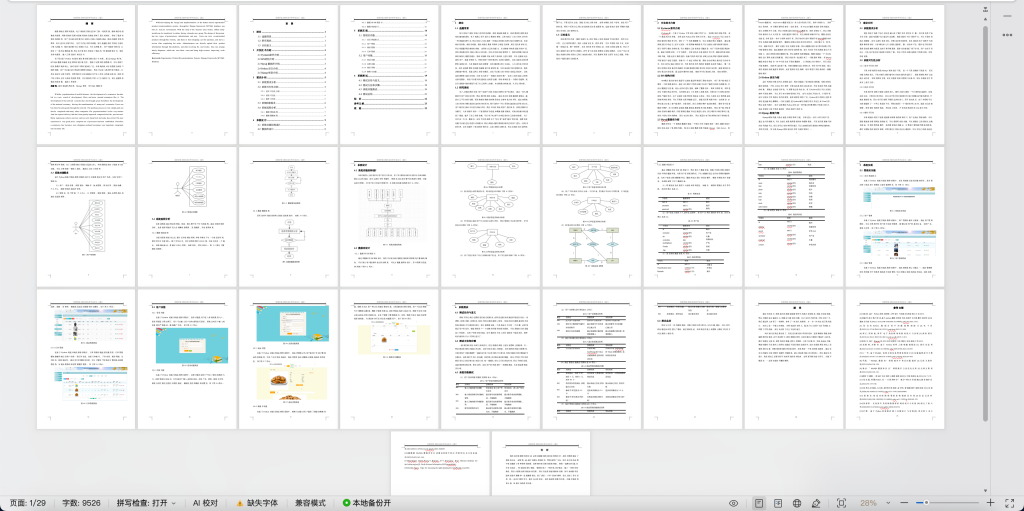Click the table of contents page thumbnail
The height and width of the screenshot is (511, 1024).
pyautogui.click(x=289, y=74)
